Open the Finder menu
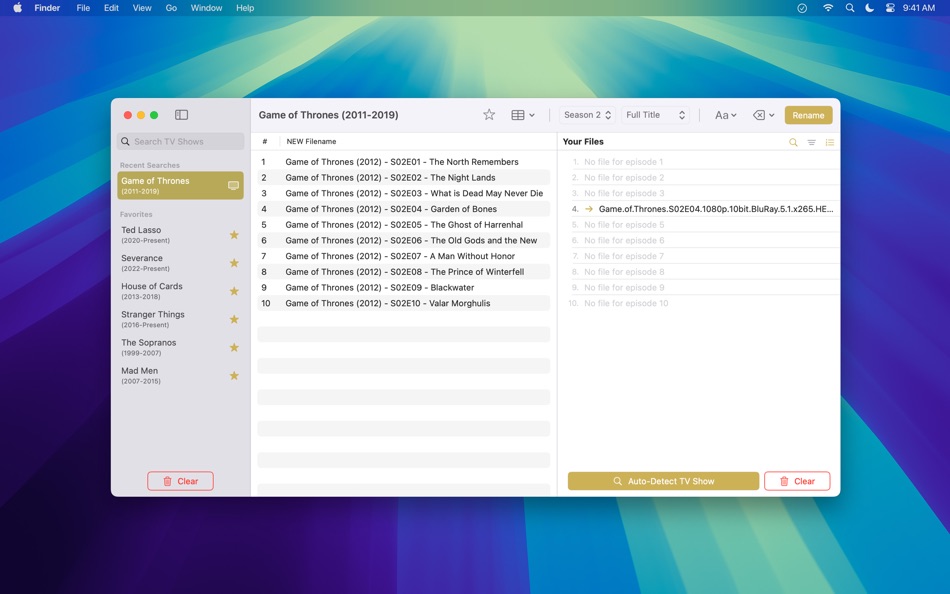Screen dimensions: 950x594 pos(47,8)
